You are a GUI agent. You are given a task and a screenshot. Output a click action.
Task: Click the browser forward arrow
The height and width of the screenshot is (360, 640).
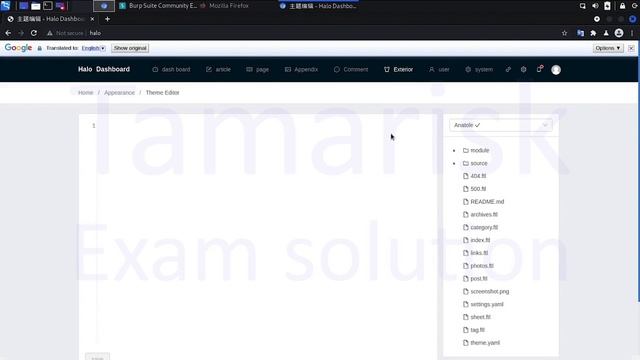tap(21, 33)
